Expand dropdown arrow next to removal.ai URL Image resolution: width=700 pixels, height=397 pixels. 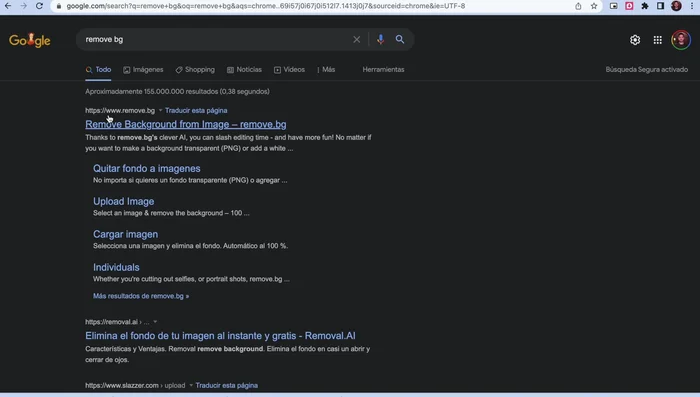[x=155, y=322]
